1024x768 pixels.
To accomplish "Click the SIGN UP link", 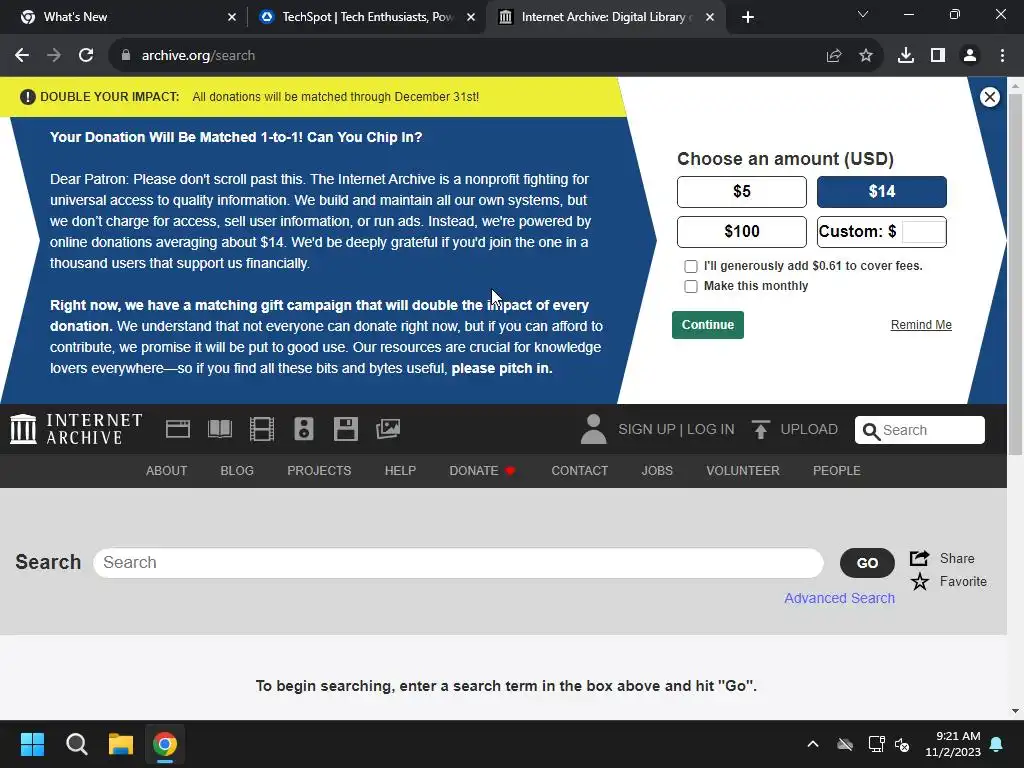I will pos(647,429).
